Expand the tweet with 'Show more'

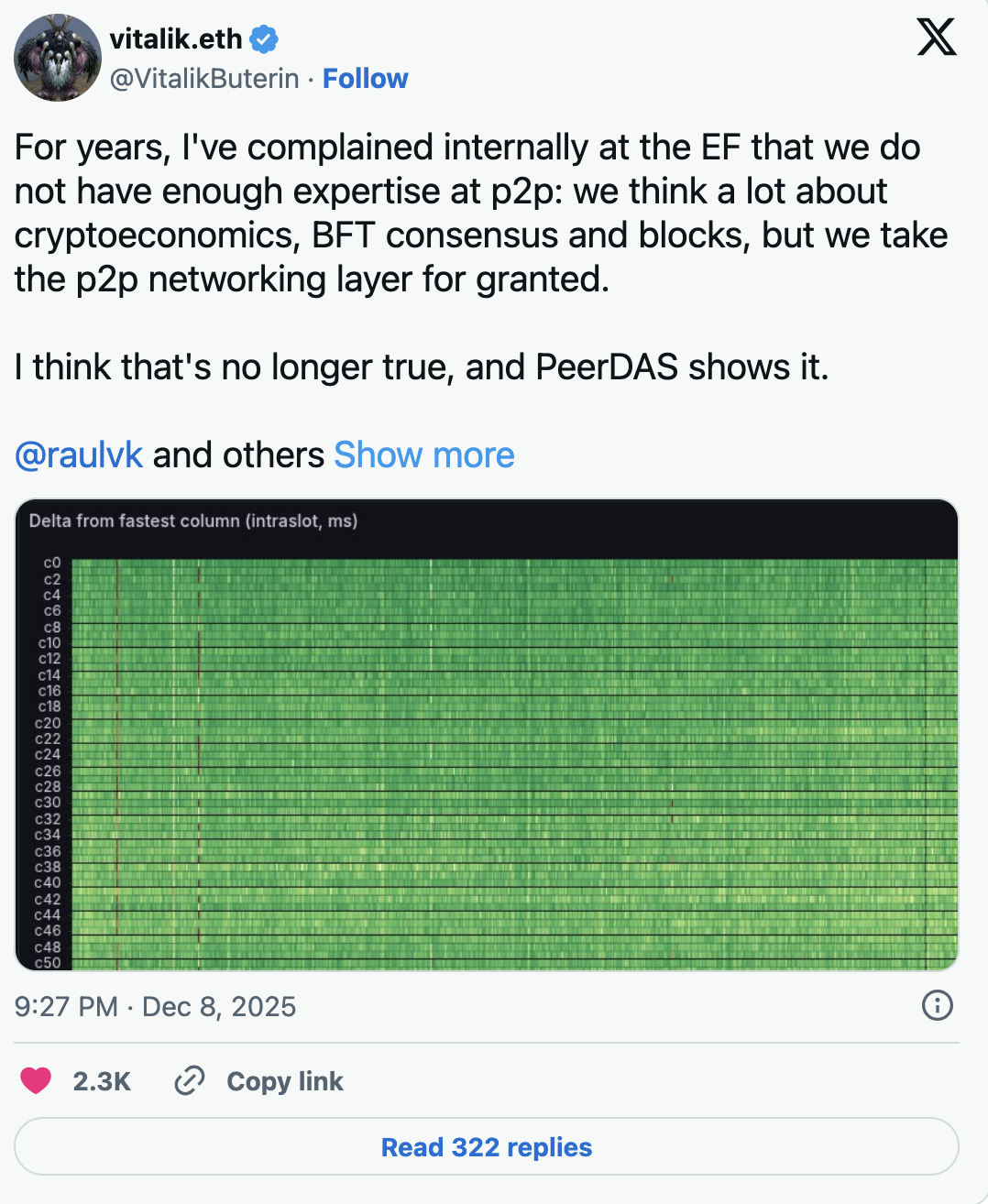(x=423, y=454)
